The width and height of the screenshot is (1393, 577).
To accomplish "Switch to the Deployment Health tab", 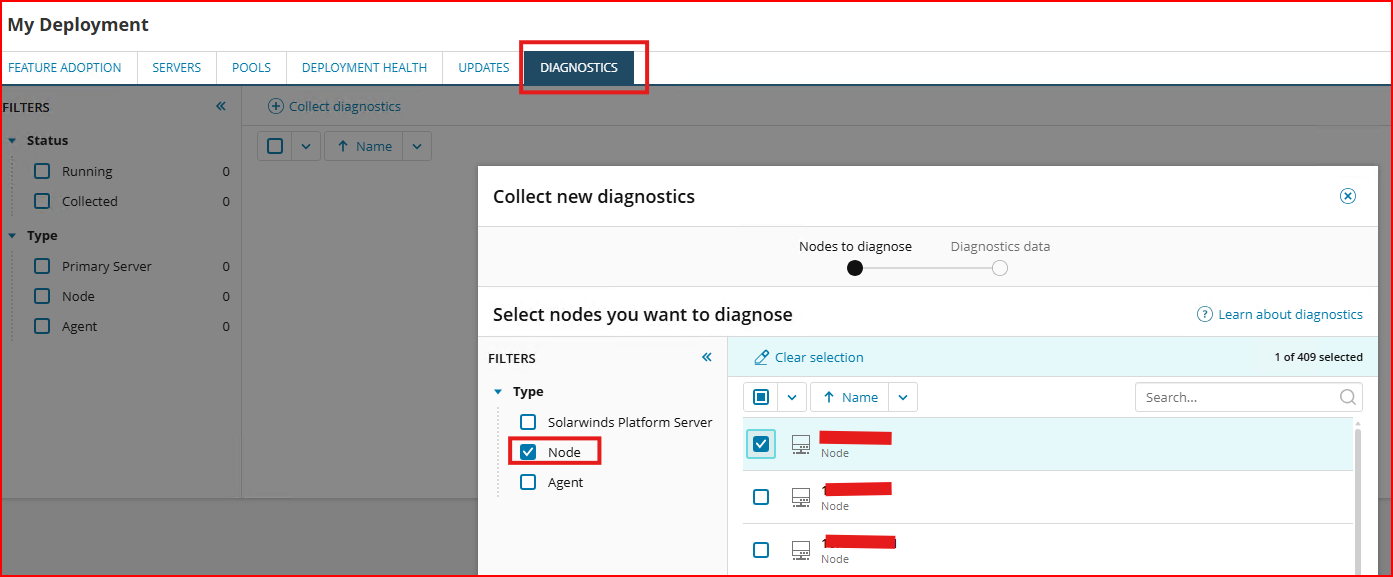I will point(364,68).
